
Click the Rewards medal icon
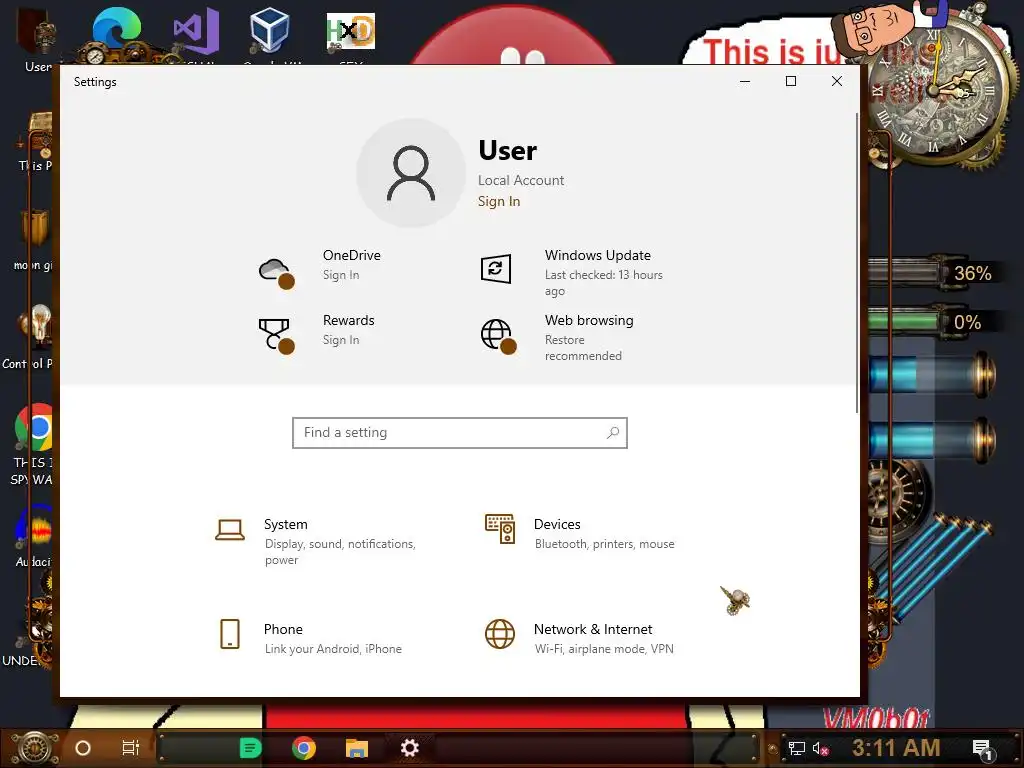pyautogui.click(x=276, y=336)
